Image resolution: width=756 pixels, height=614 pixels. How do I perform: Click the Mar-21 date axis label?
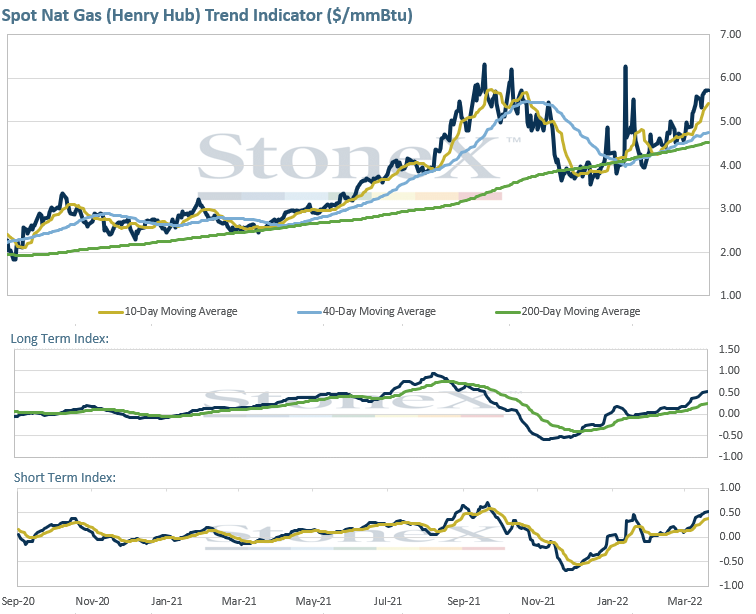coord(239,601)
